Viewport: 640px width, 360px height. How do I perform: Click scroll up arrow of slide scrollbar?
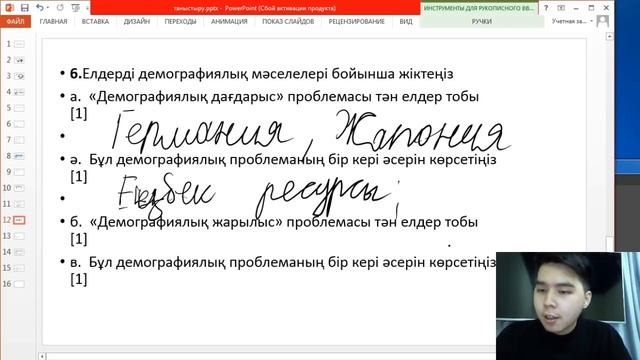609,37
